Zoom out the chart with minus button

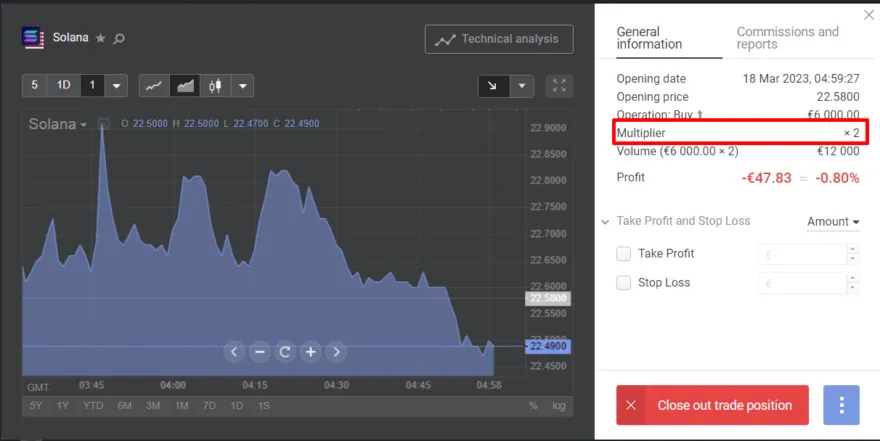pos(259,351)
